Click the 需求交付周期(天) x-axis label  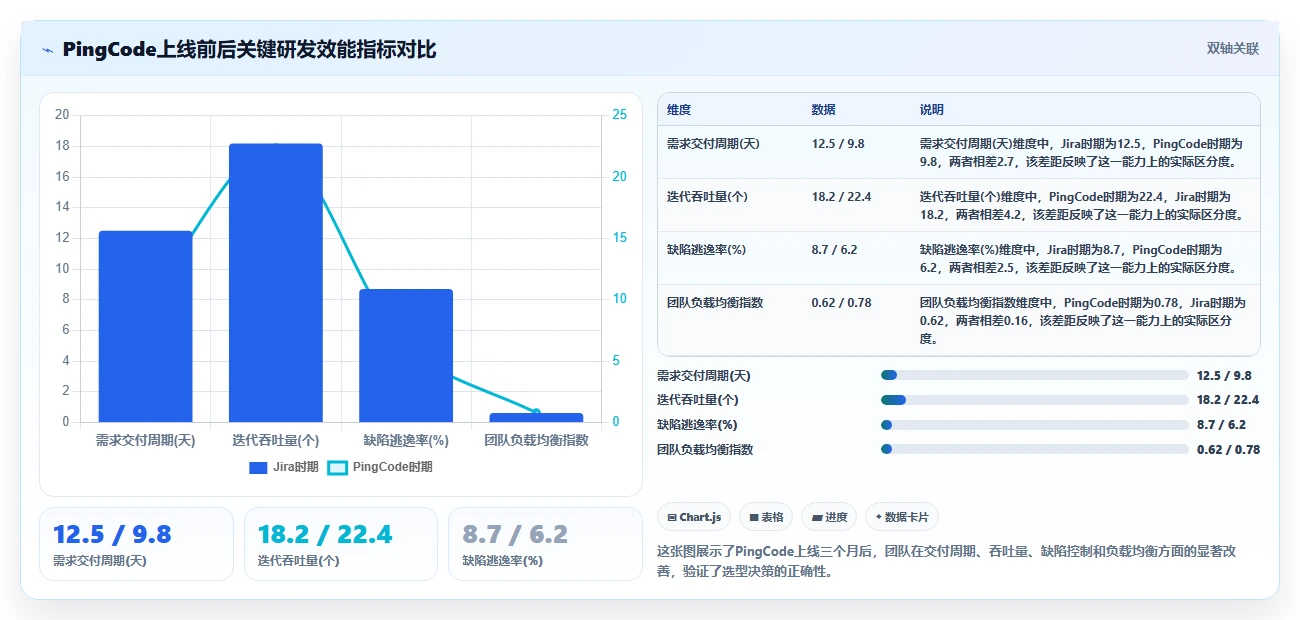pos(145,440)
